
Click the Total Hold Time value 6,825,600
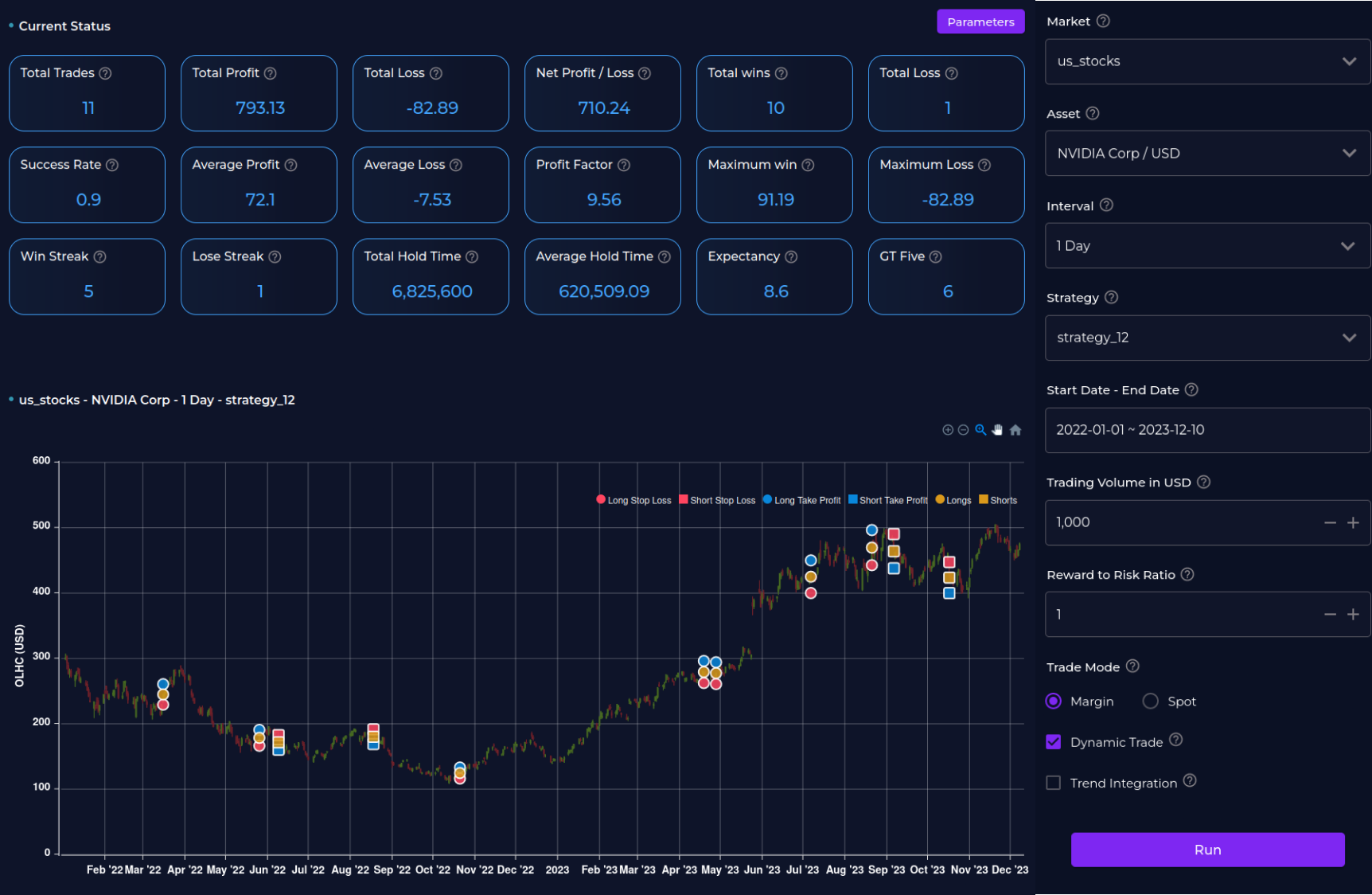pos(432,291)
